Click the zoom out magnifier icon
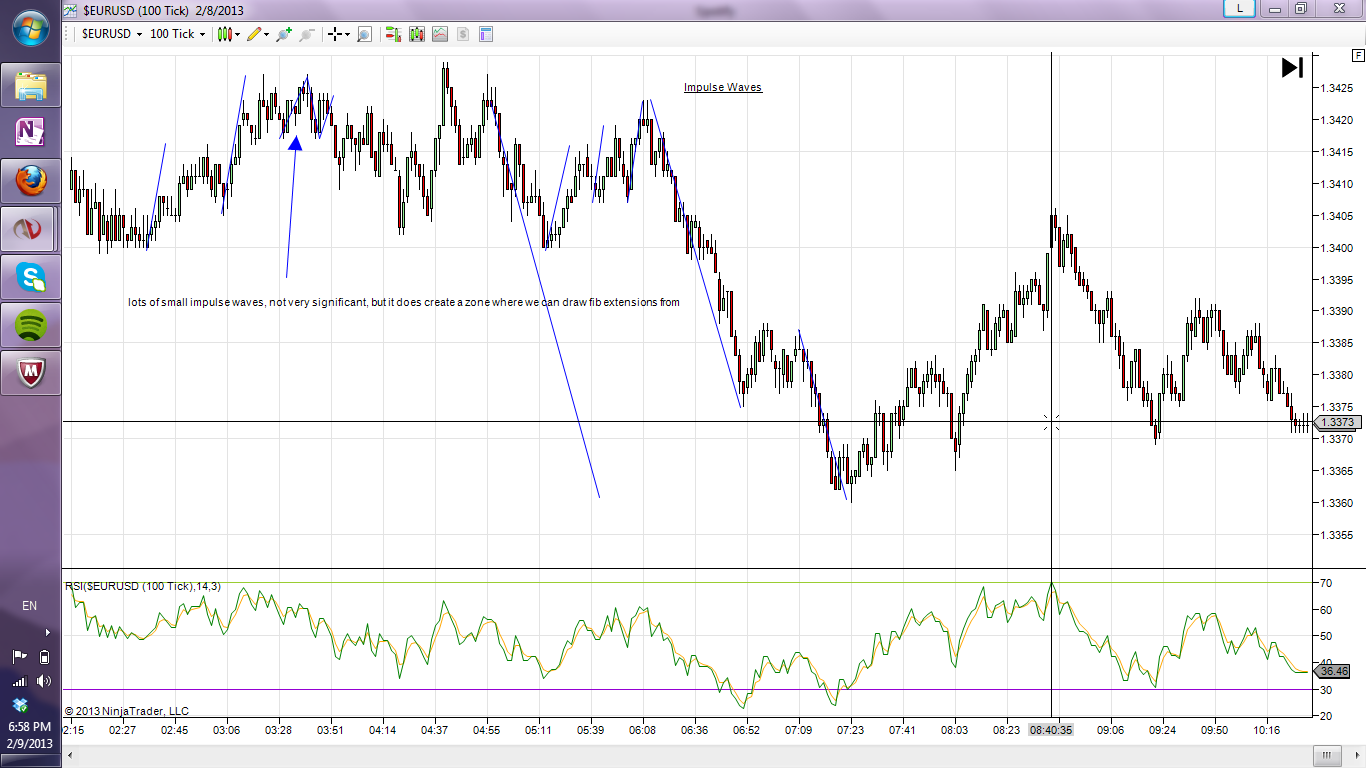 click(x=307, y=34)
